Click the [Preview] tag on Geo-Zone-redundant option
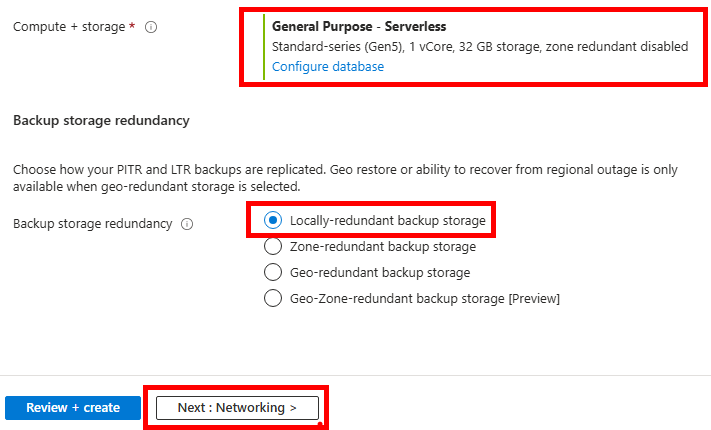Screen dimensions: 711x430 534,298
